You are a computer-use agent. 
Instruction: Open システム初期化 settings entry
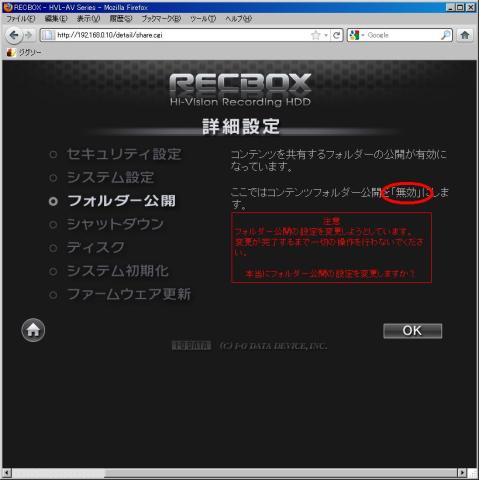click(118, 271)
